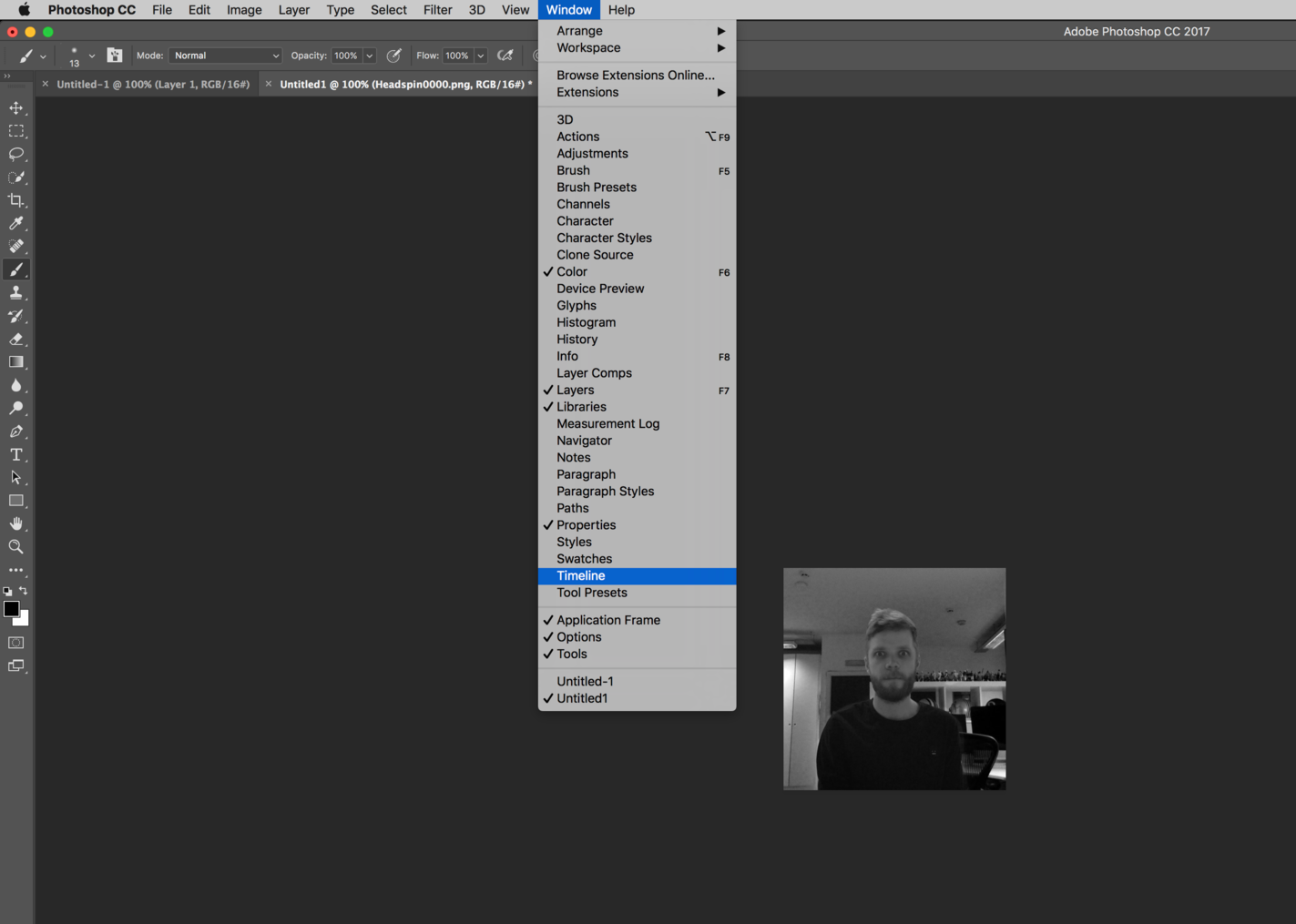
Task: Open the brush Mode dropdown
Action: [225, 56]
